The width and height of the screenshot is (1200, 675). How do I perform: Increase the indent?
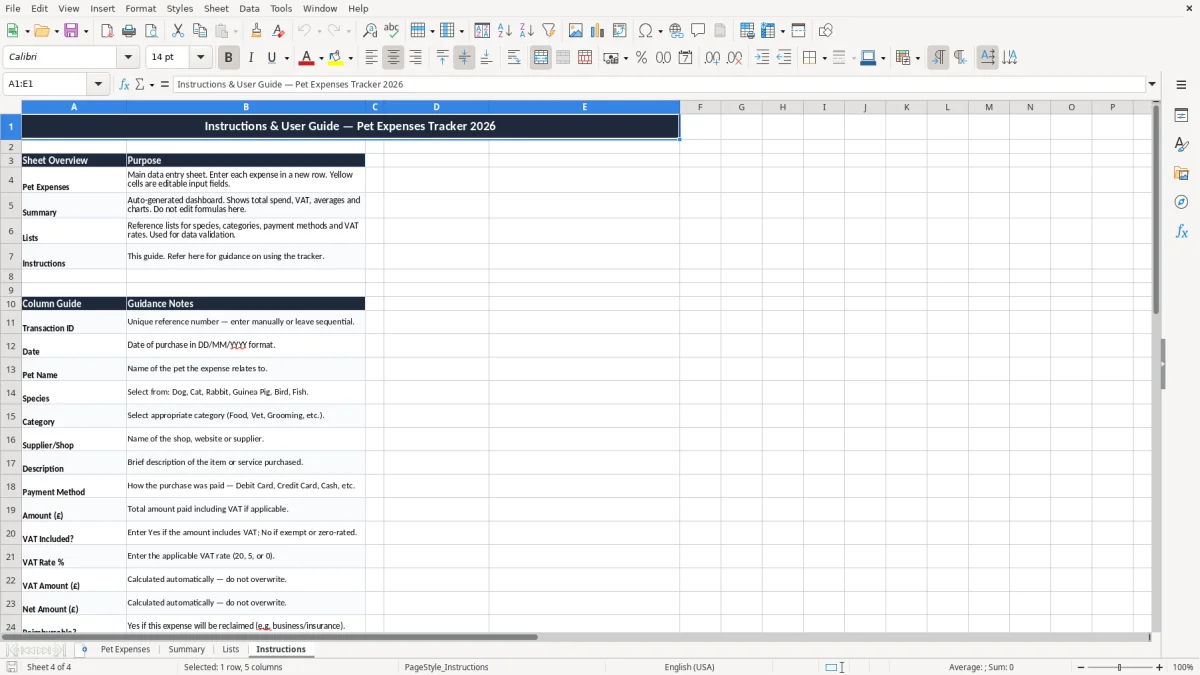762,58
